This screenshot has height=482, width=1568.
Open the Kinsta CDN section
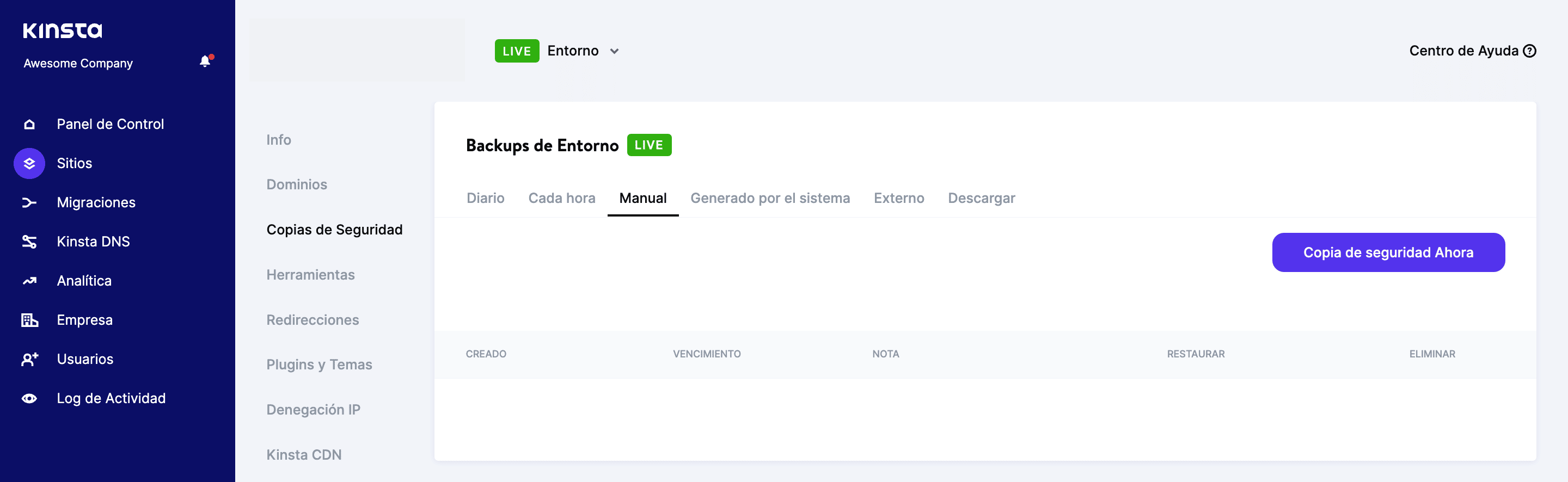304,455
